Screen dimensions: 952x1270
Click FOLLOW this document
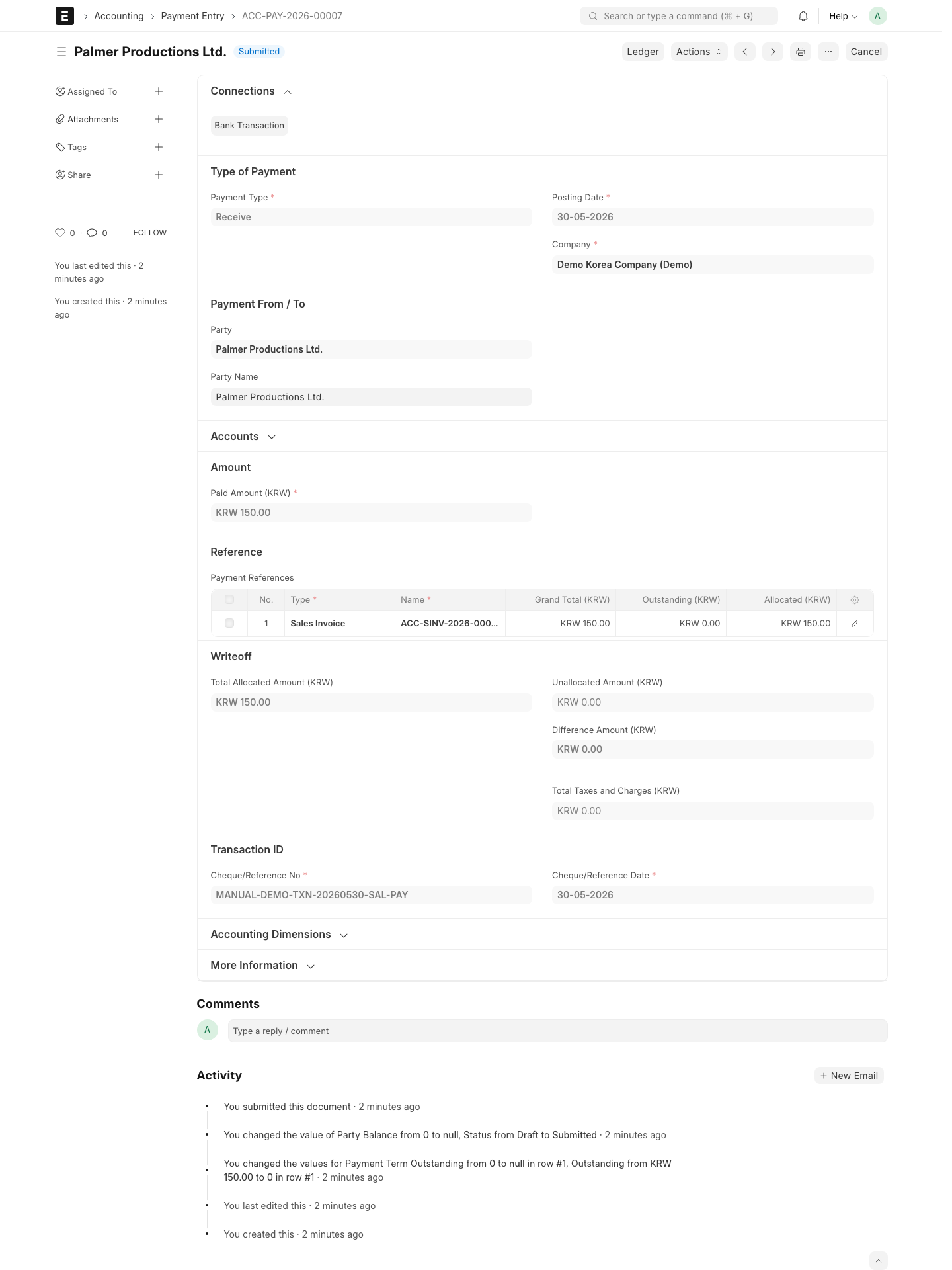click(150, 233)
